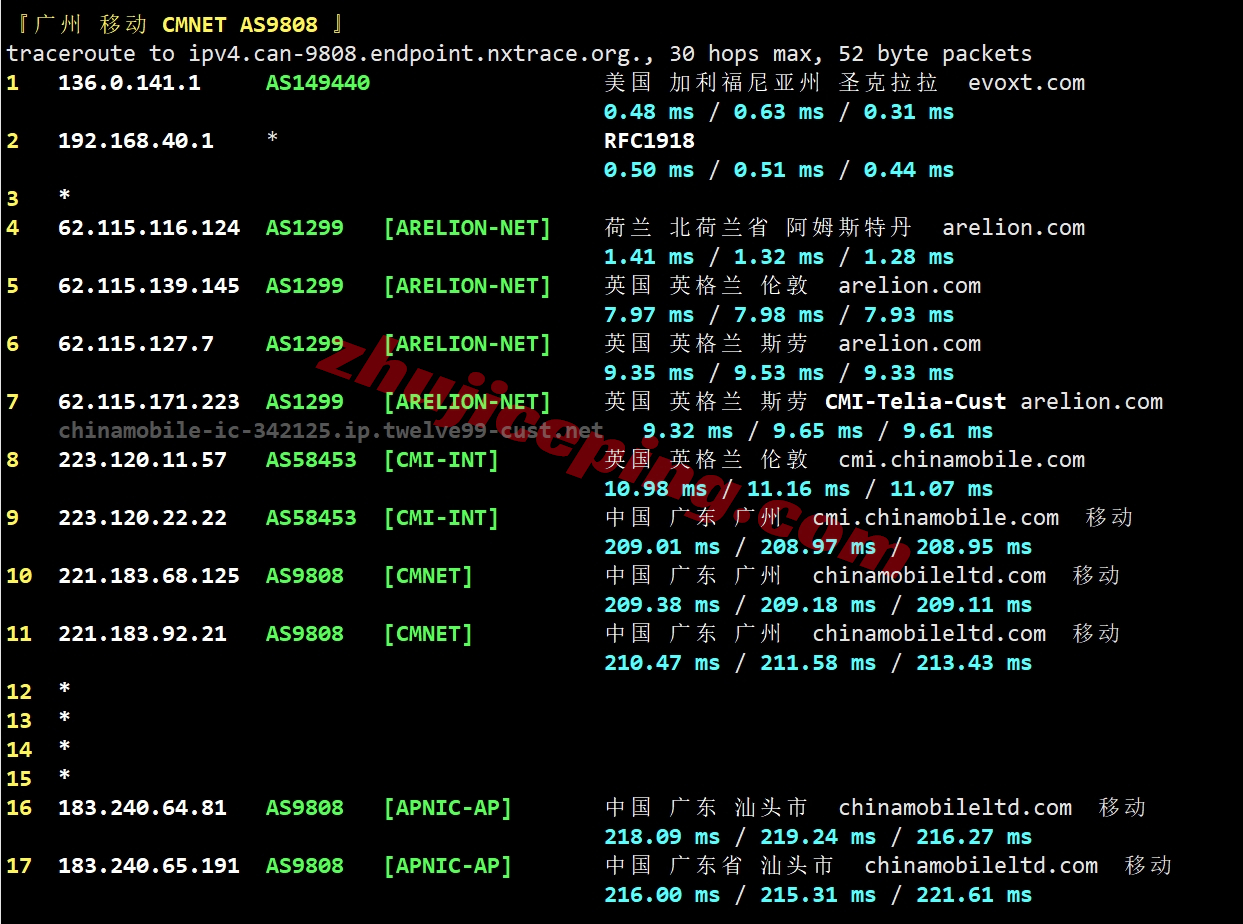Select latency 7.97 ms on hop 5
The width and height of the screenshot is (1243, 924).
tap(649, 315)
